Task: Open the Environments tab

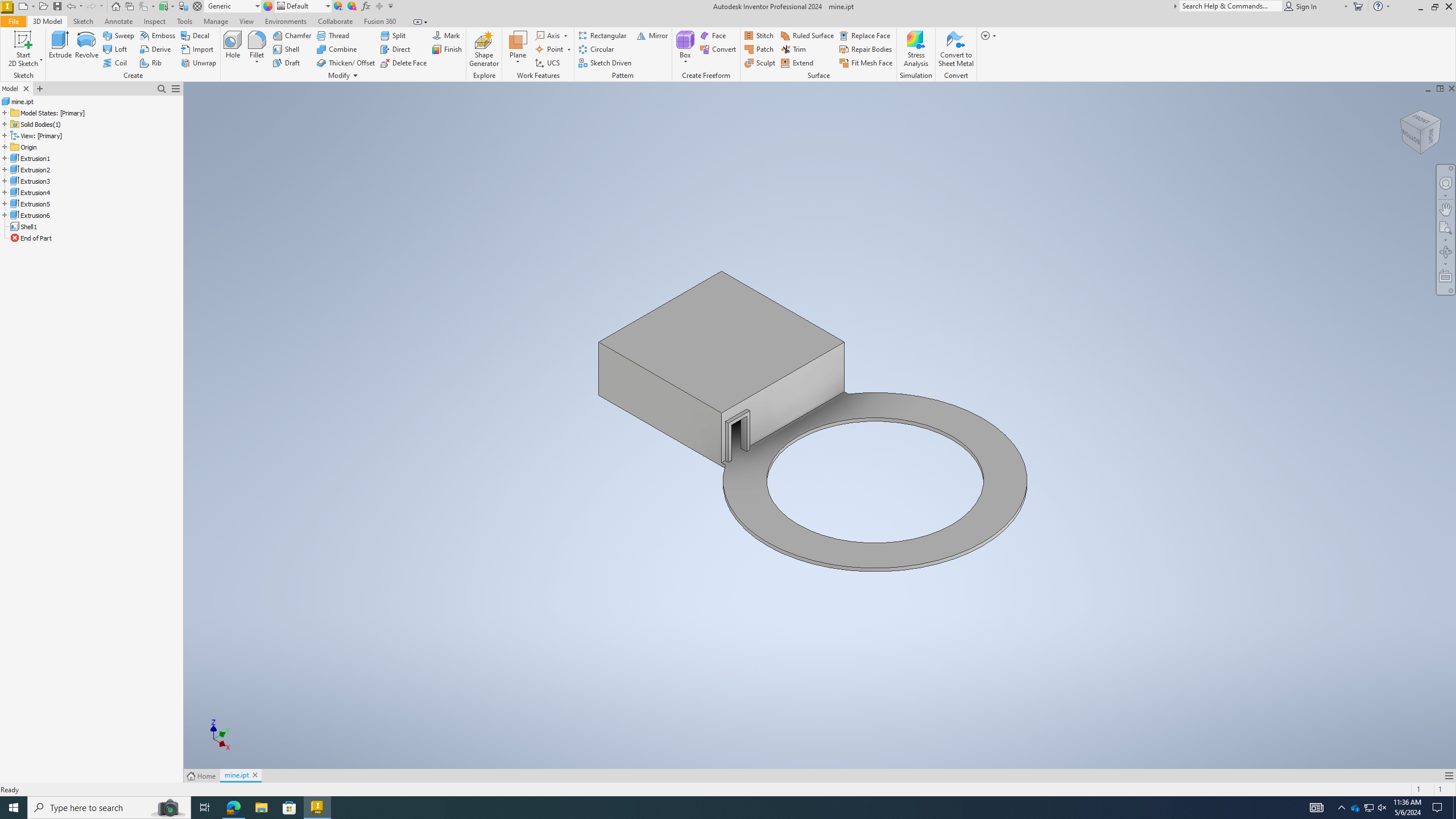Action: [x=286, y=21]
